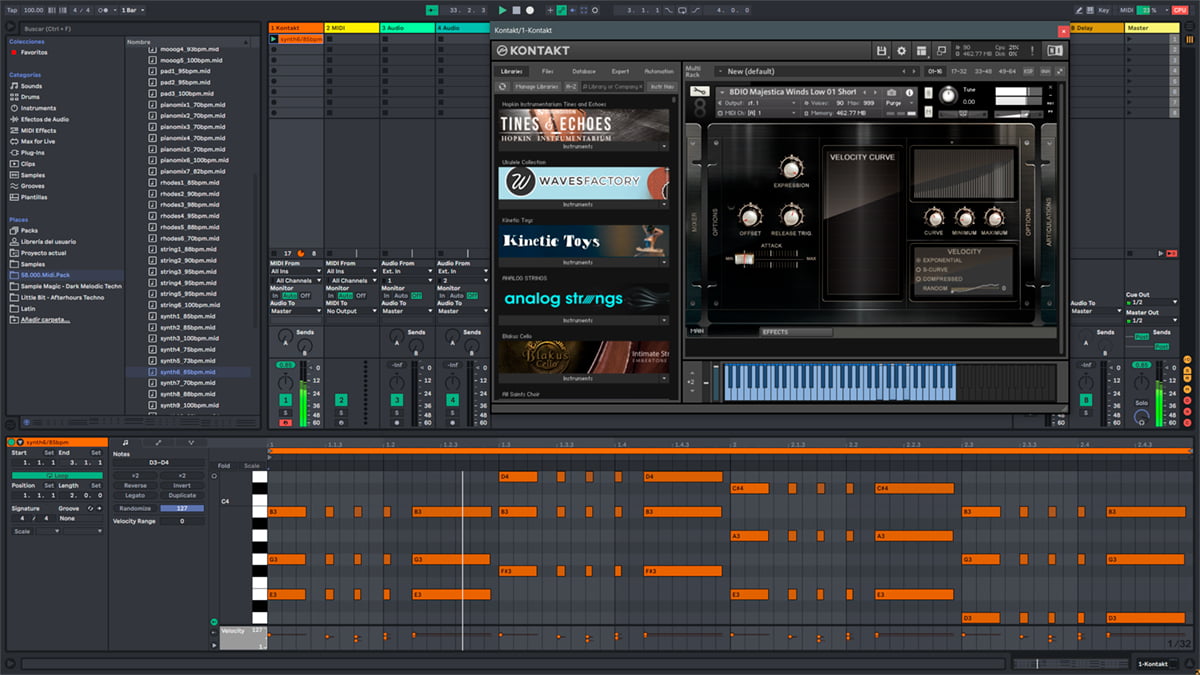This screenshot has width=1200, height=675.
Task: Start playback with the transport Play button
Action: point(503,10)
